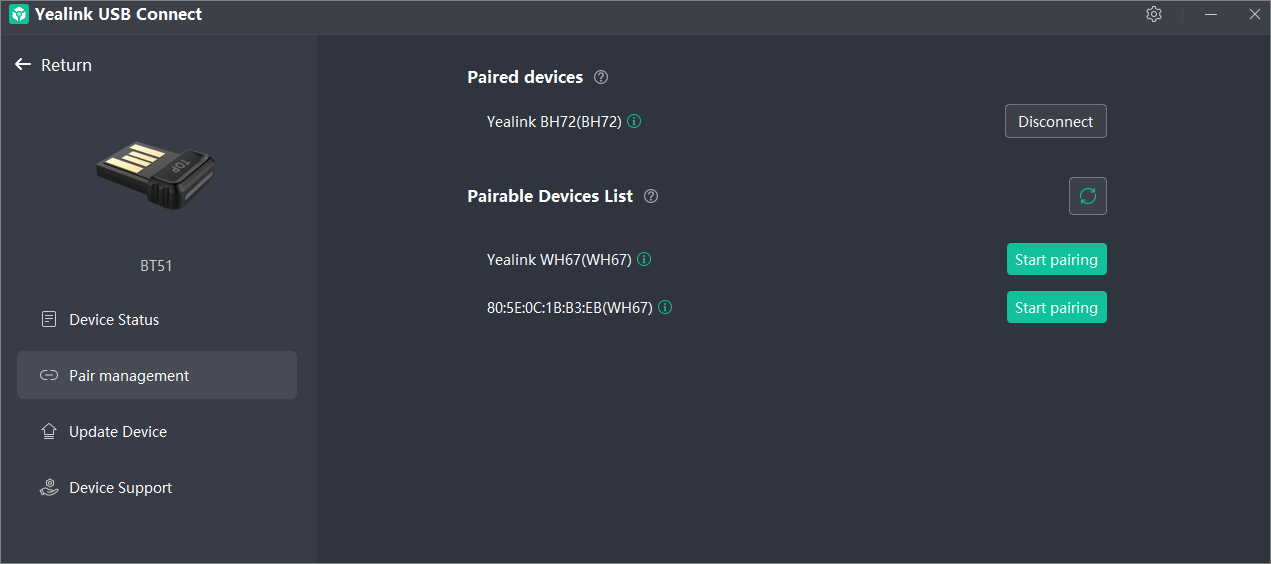Click the refresh pairable devices icon

pos(1088,196)
